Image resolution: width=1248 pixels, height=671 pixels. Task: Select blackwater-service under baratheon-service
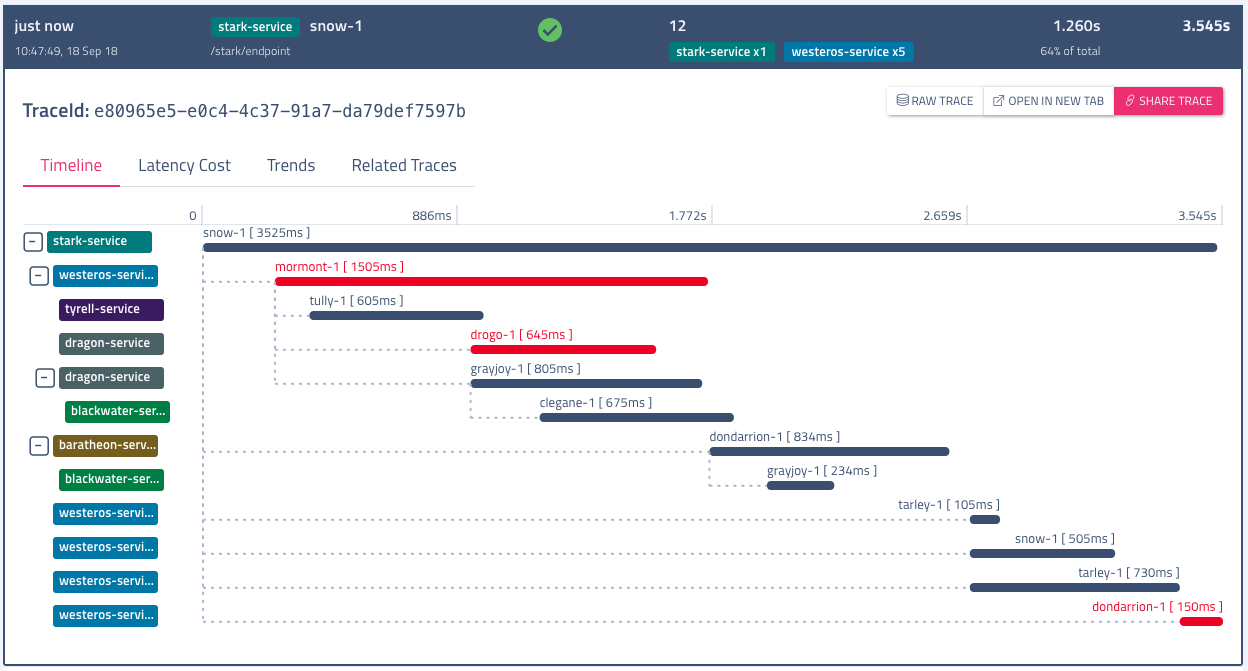111,479
